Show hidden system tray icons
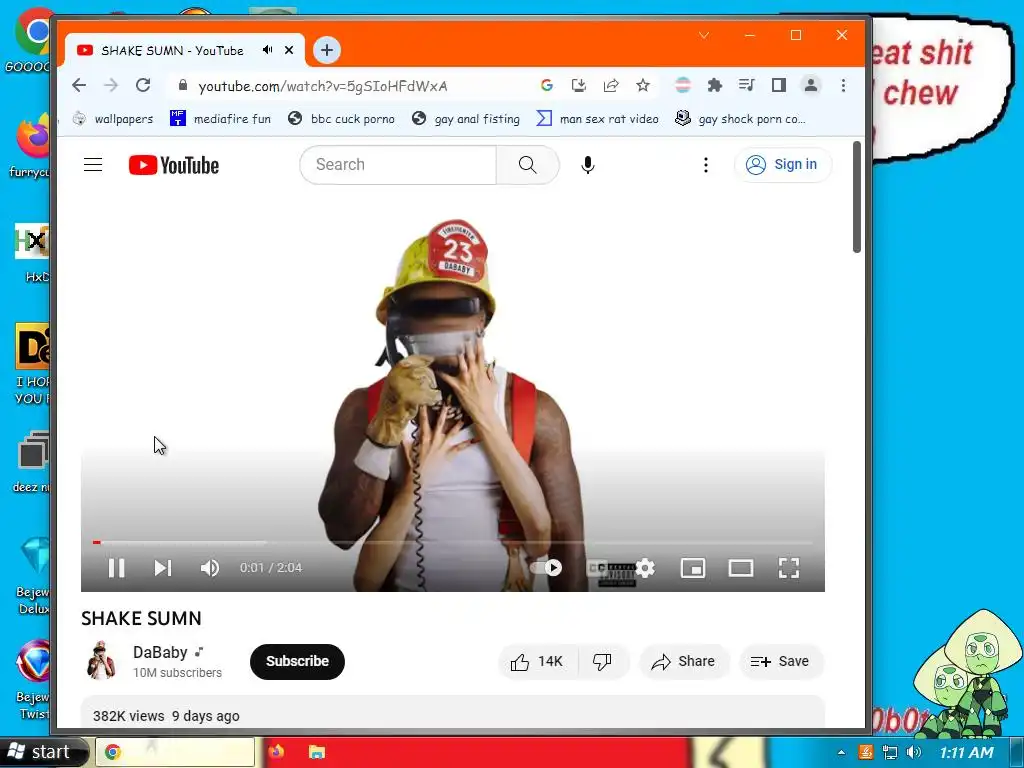Image resolution: width=1024 pixels, height=768 pixels. coord(840,753)
